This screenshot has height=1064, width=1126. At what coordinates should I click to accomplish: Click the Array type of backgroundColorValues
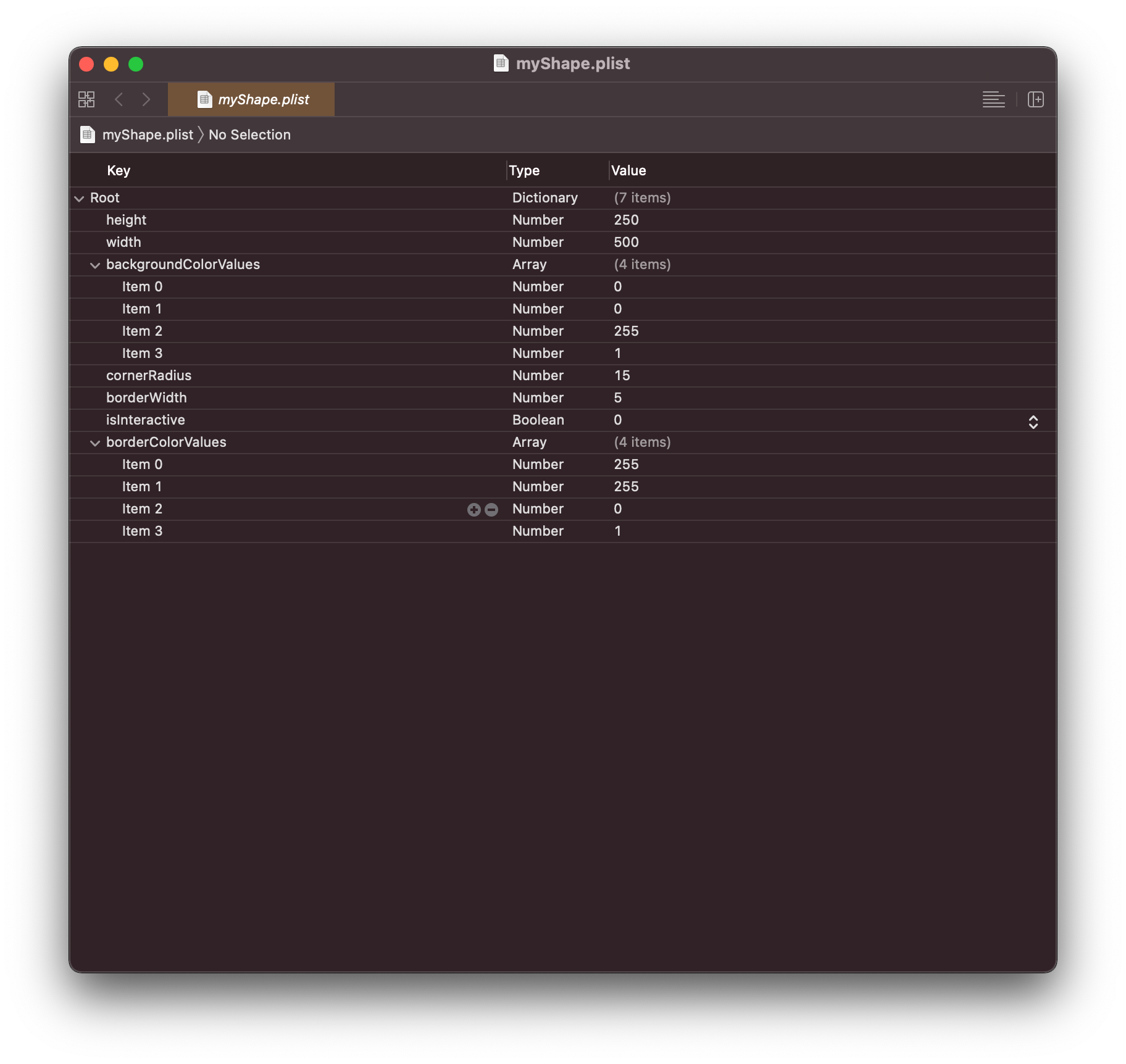tap(529, 264)
